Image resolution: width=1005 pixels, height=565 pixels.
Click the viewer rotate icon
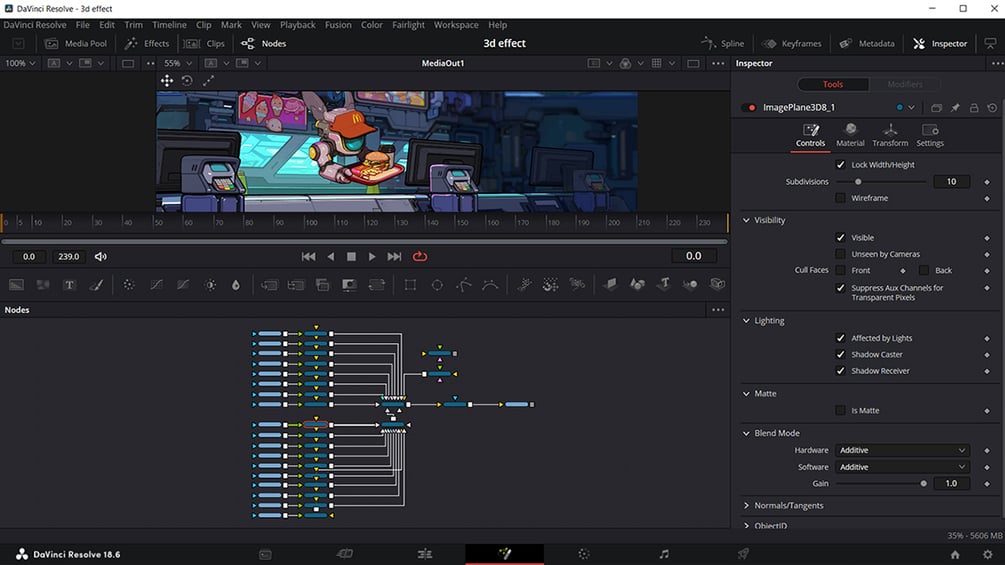187,81
